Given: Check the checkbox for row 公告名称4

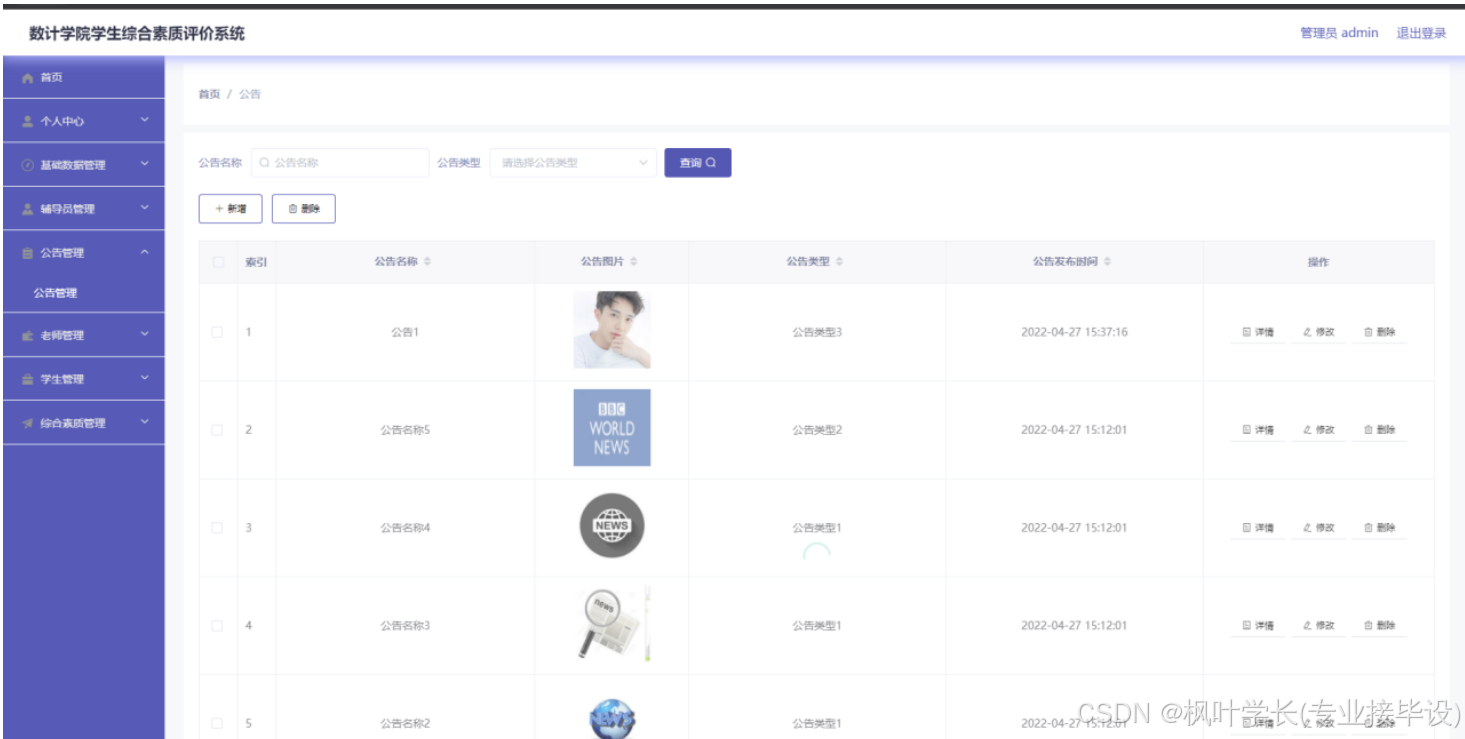Looking at the screenshot, I should pos(217,528).
